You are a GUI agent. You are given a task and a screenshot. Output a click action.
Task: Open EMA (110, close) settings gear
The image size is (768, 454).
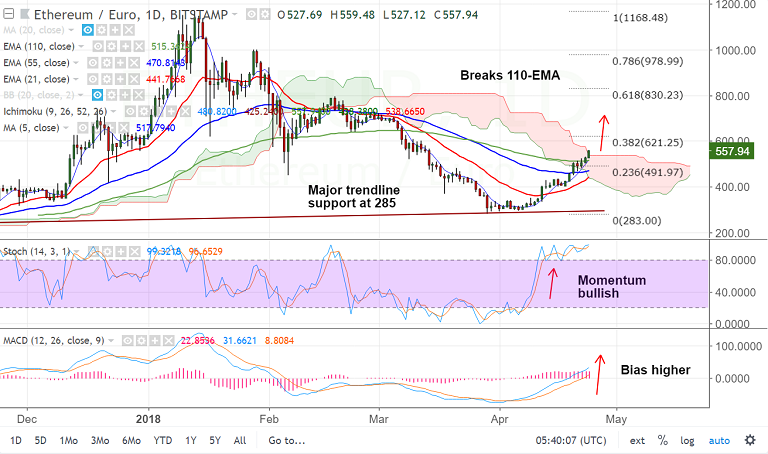[x=112, y=47]
